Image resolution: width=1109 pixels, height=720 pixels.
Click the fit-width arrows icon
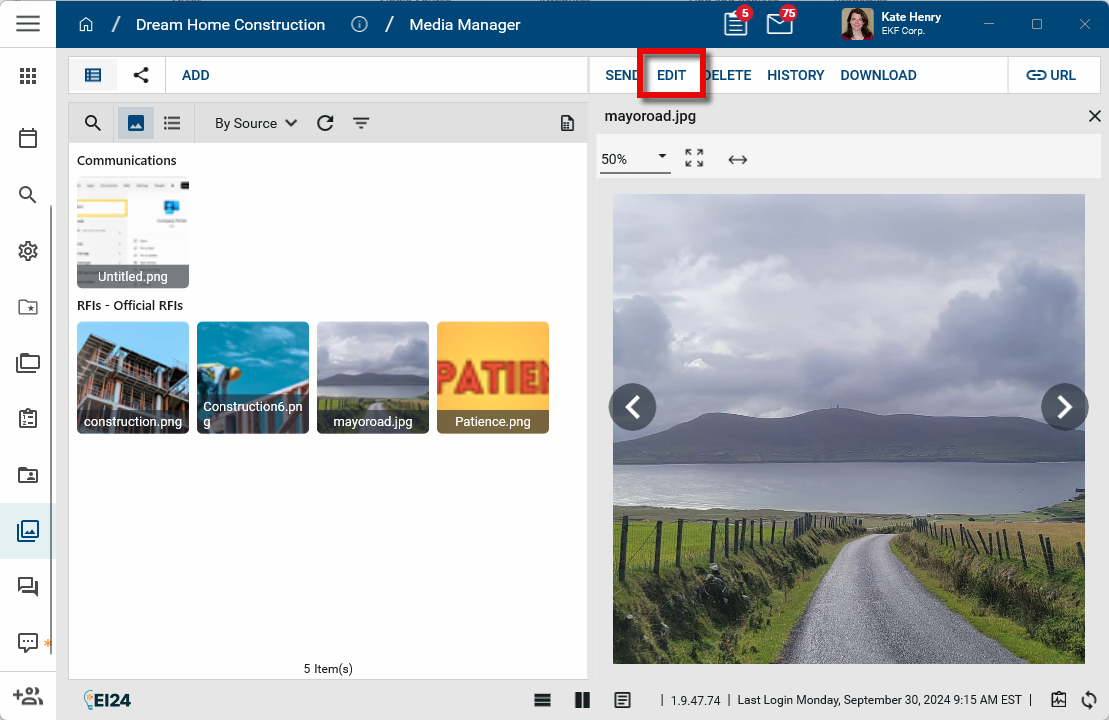[x=737, y=159]
